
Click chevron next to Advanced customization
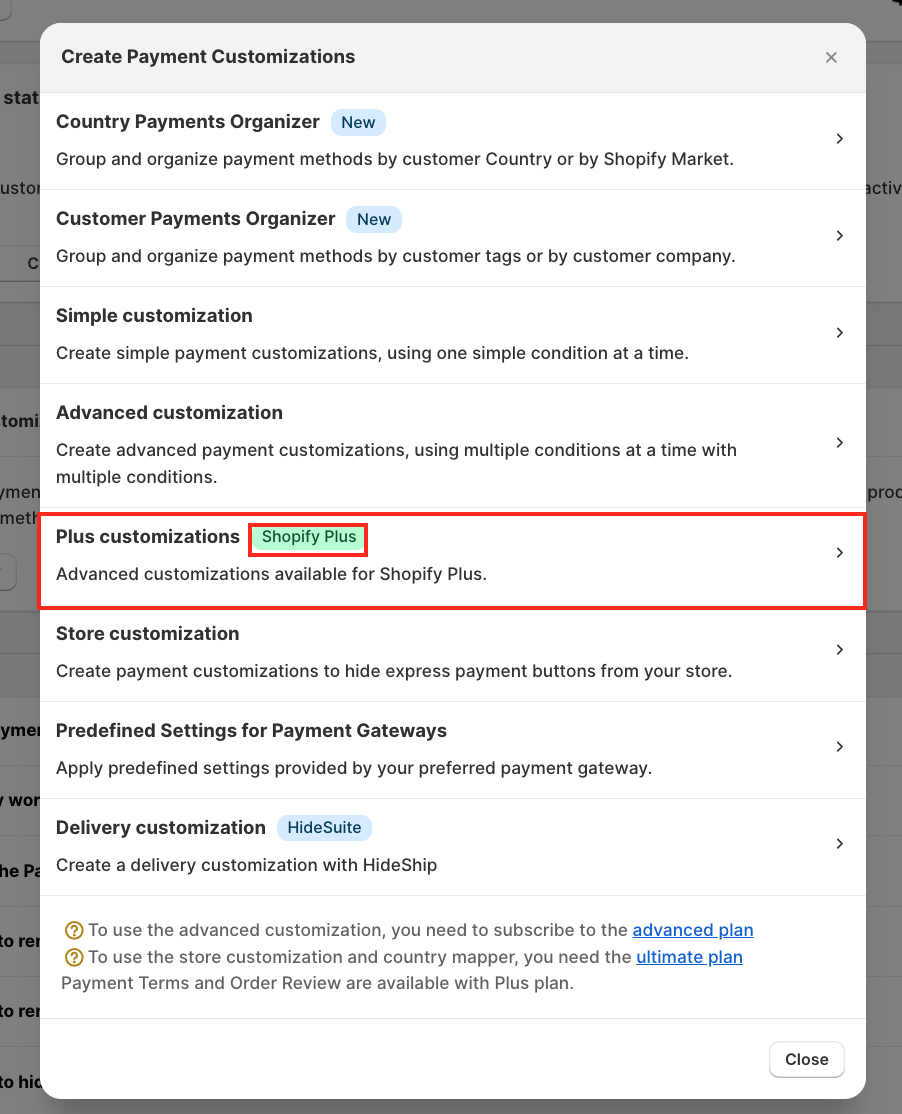840,443
